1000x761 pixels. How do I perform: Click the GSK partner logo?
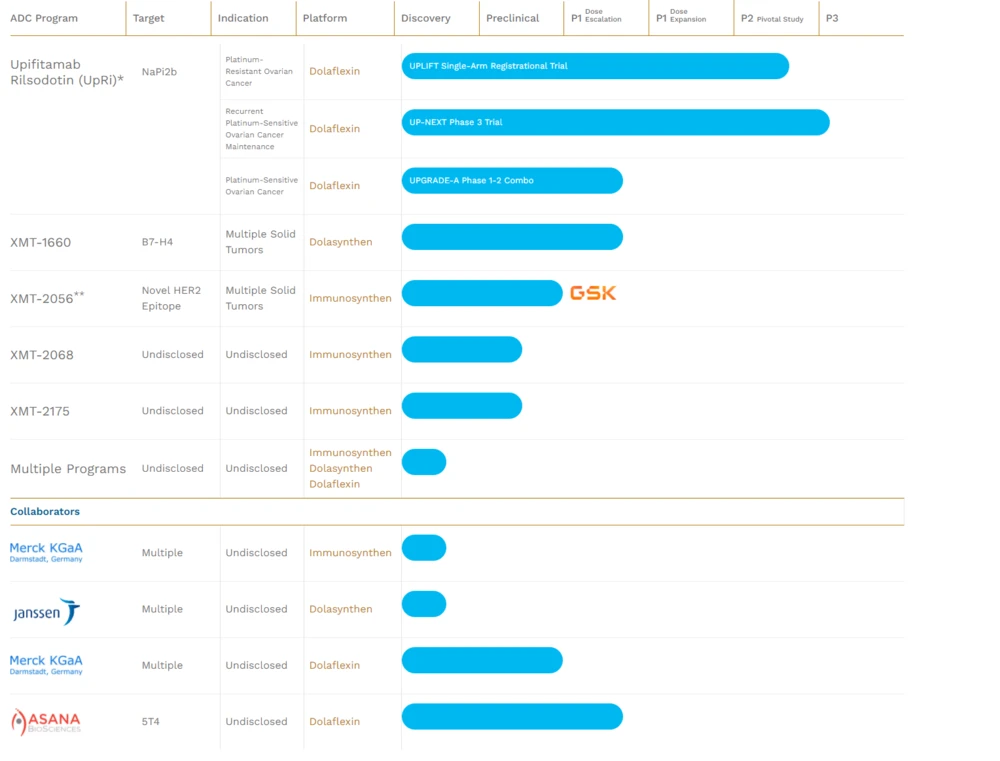[593, 293]
